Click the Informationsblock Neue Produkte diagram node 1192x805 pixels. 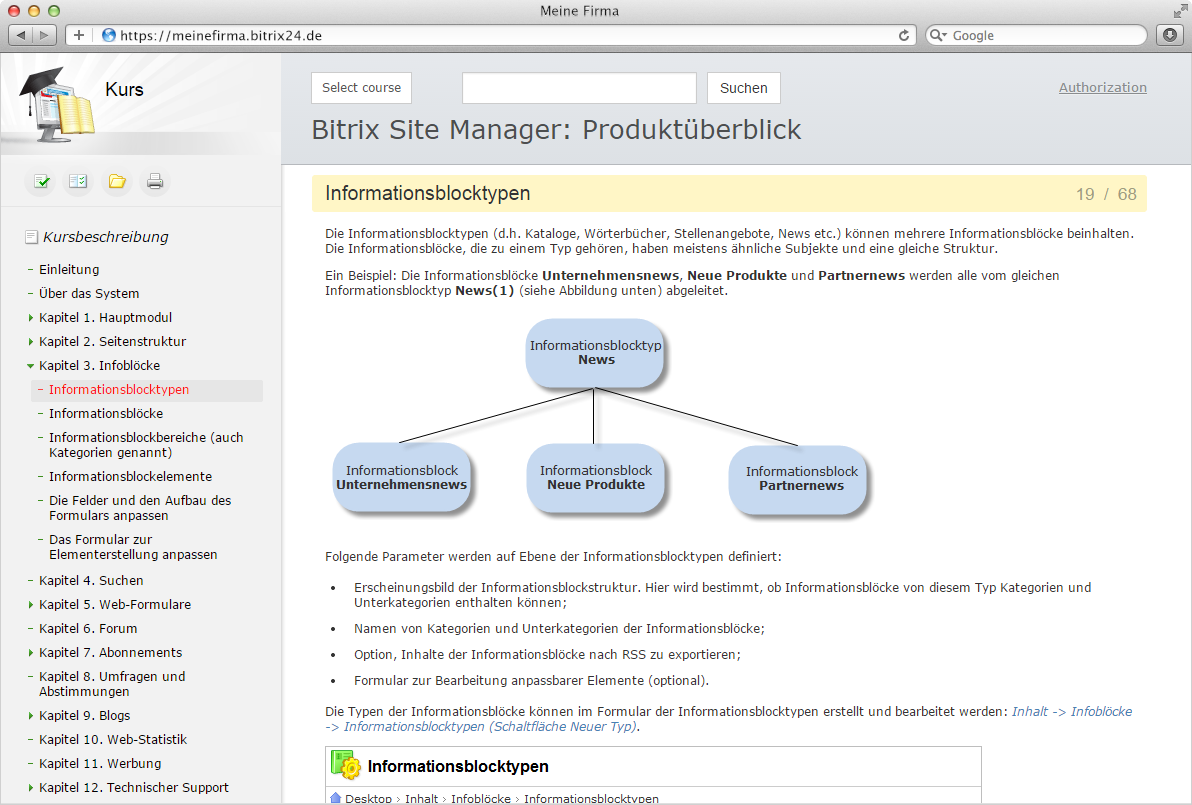coord(595,477)
